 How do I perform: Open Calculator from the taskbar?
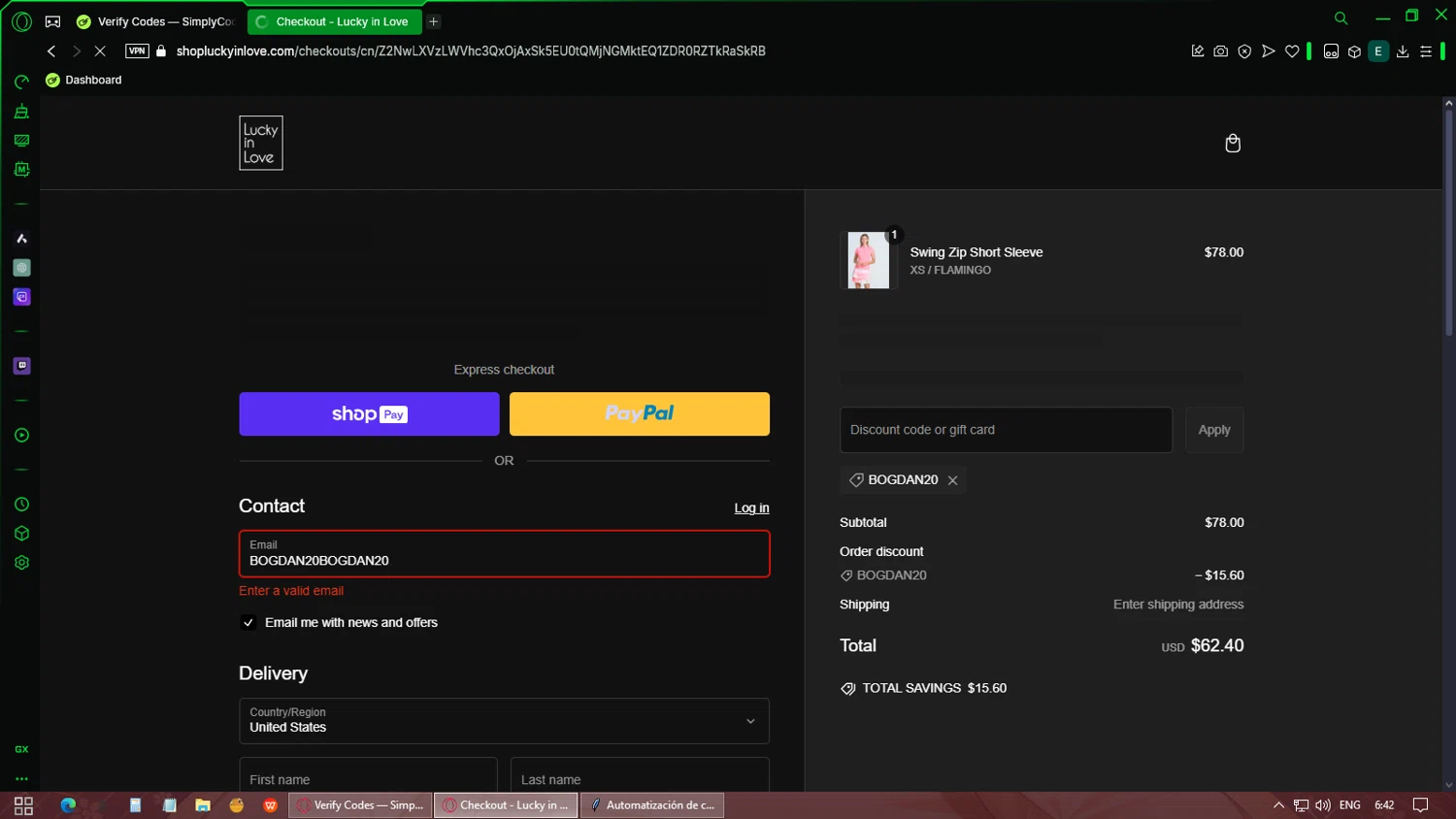pos(135,805)
